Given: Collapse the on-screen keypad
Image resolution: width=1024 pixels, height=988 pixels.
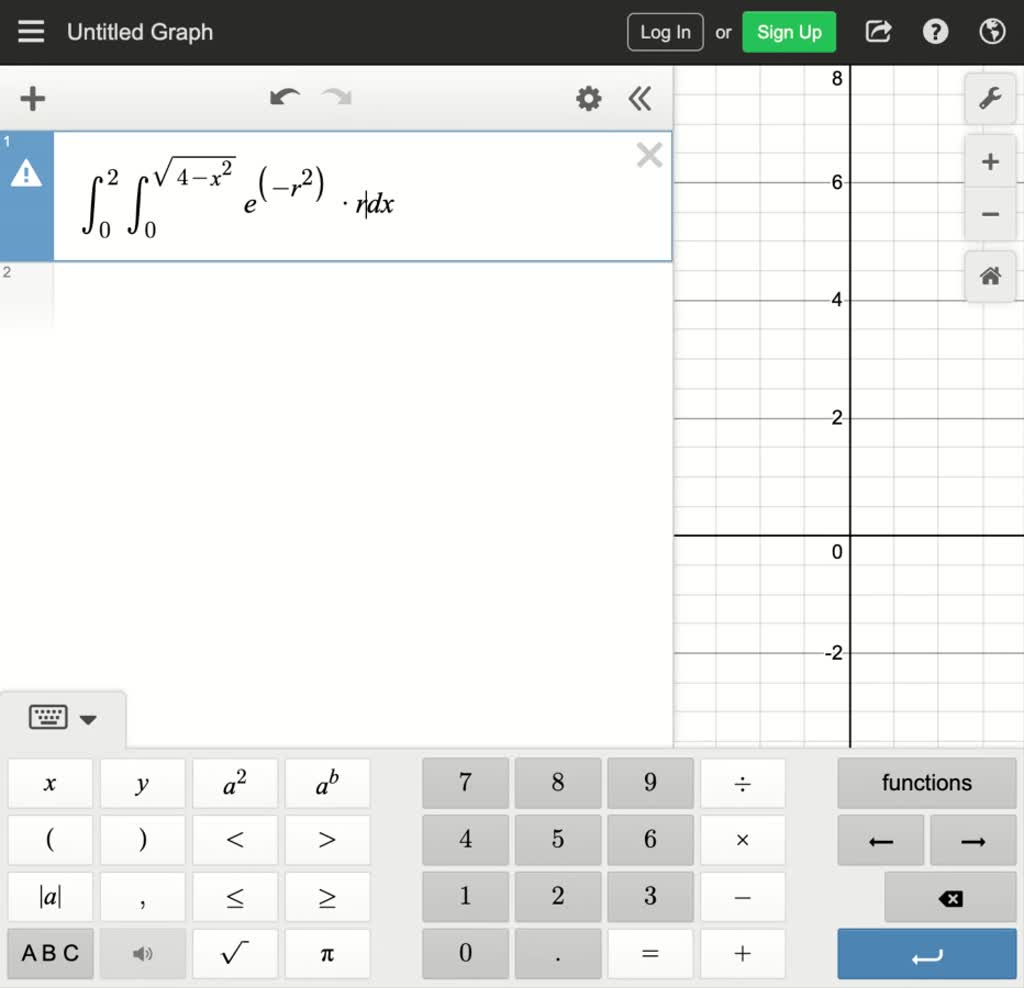Looking at the screenshot, I should point(62,718).
